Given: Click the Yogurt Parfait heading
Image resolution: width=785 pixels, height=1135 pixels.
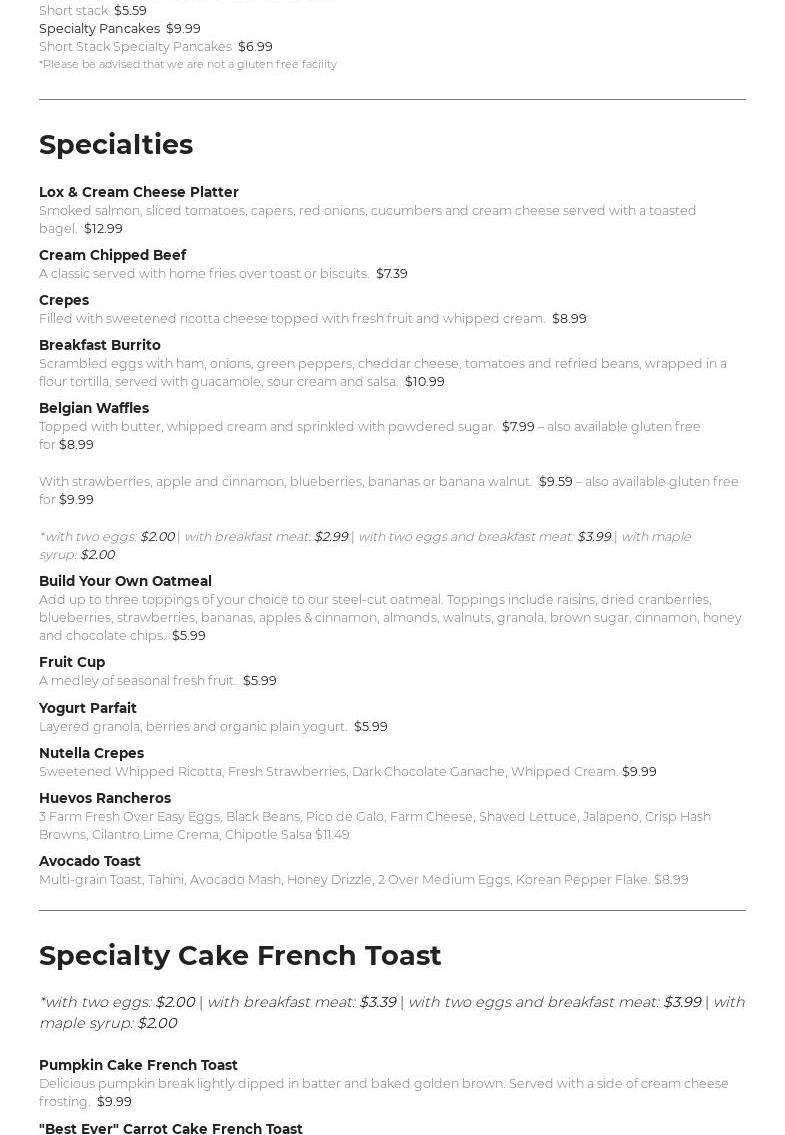Looking at the screenshot, I should [88, 708].
